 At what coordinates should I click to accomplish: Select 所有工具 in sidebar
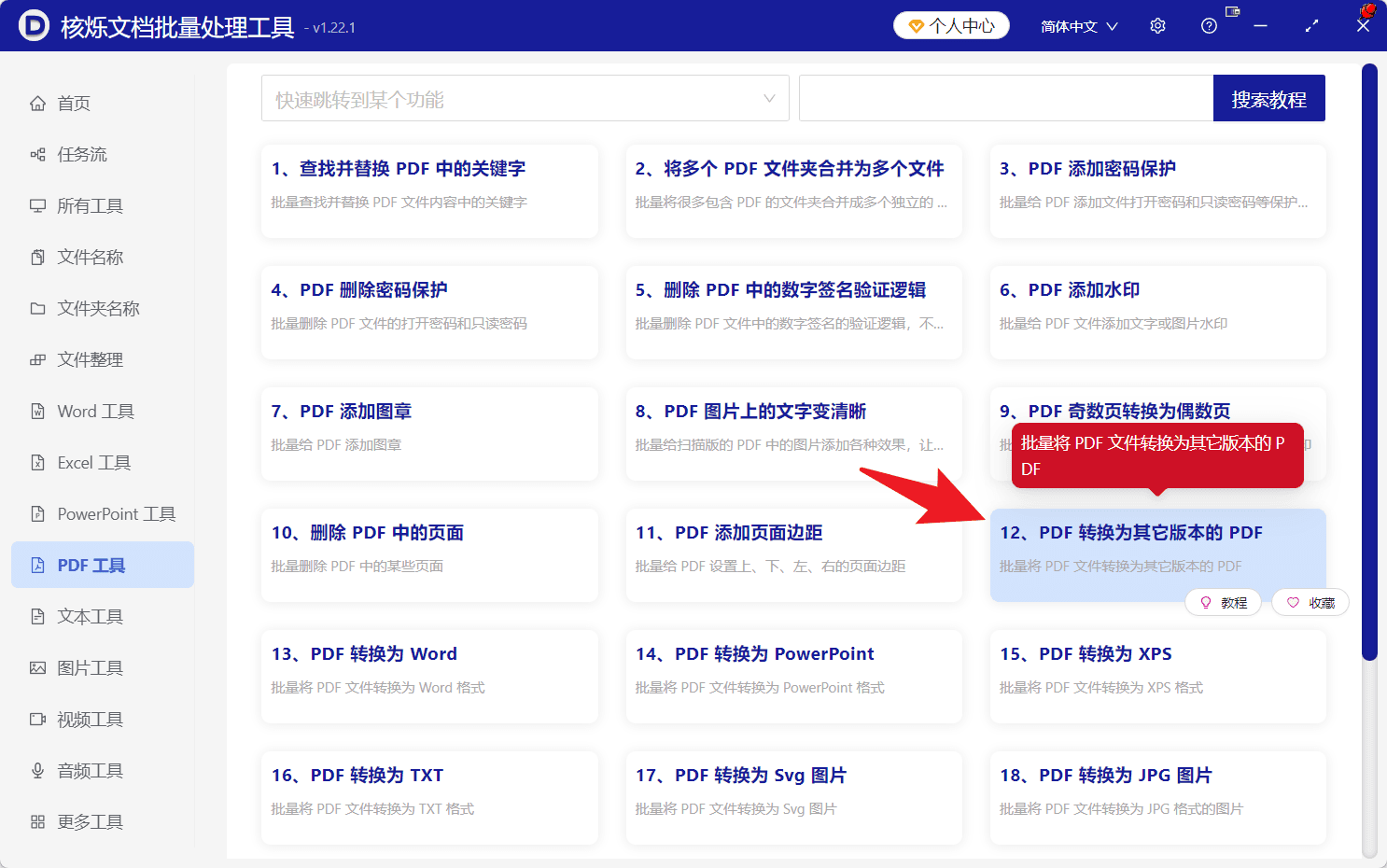point(103,206)
